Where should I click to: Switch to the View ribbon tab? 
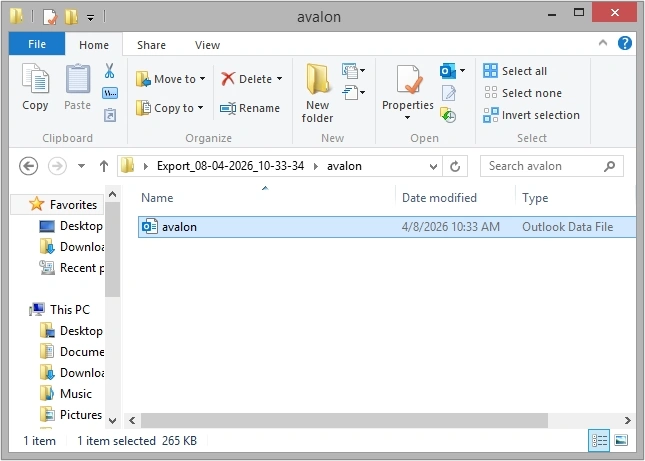(207, 45)
